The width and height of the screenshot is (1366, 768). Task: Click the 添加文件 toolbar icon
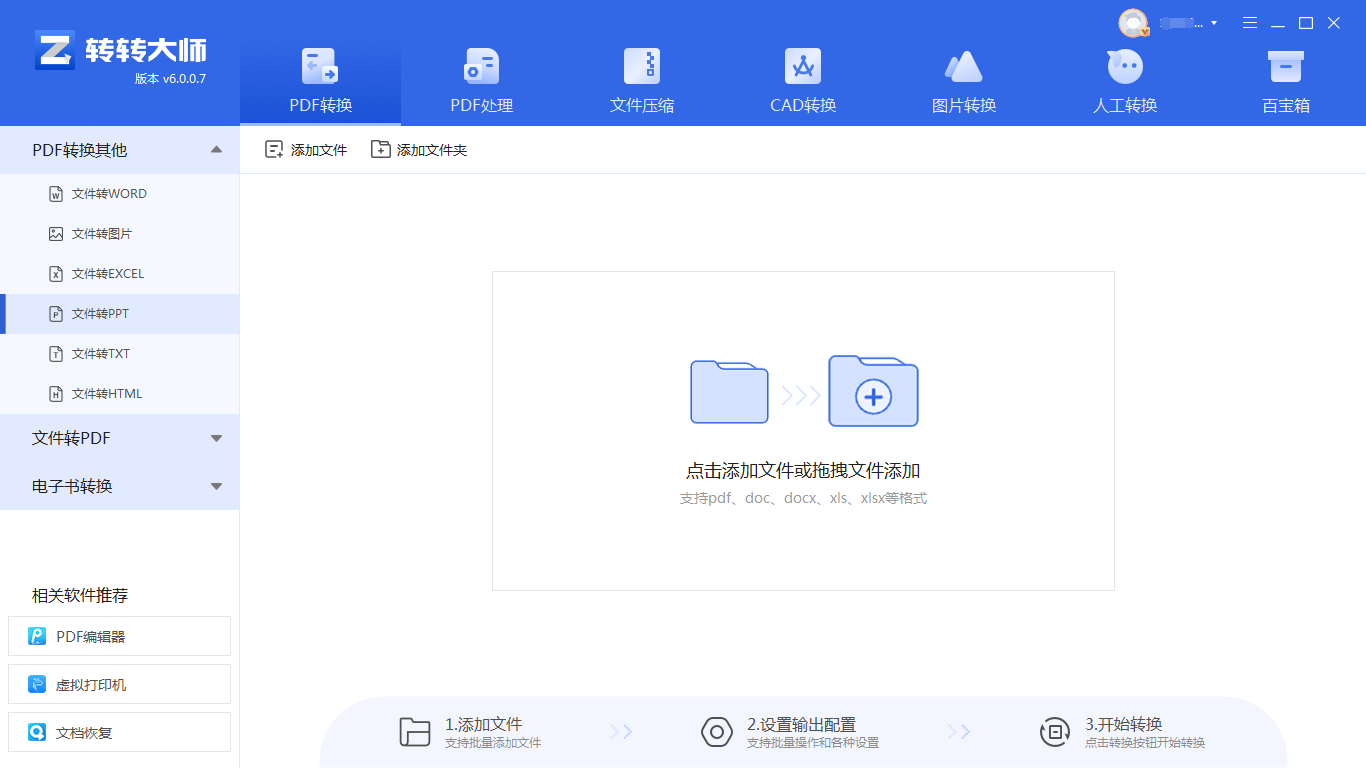[305, 148]
